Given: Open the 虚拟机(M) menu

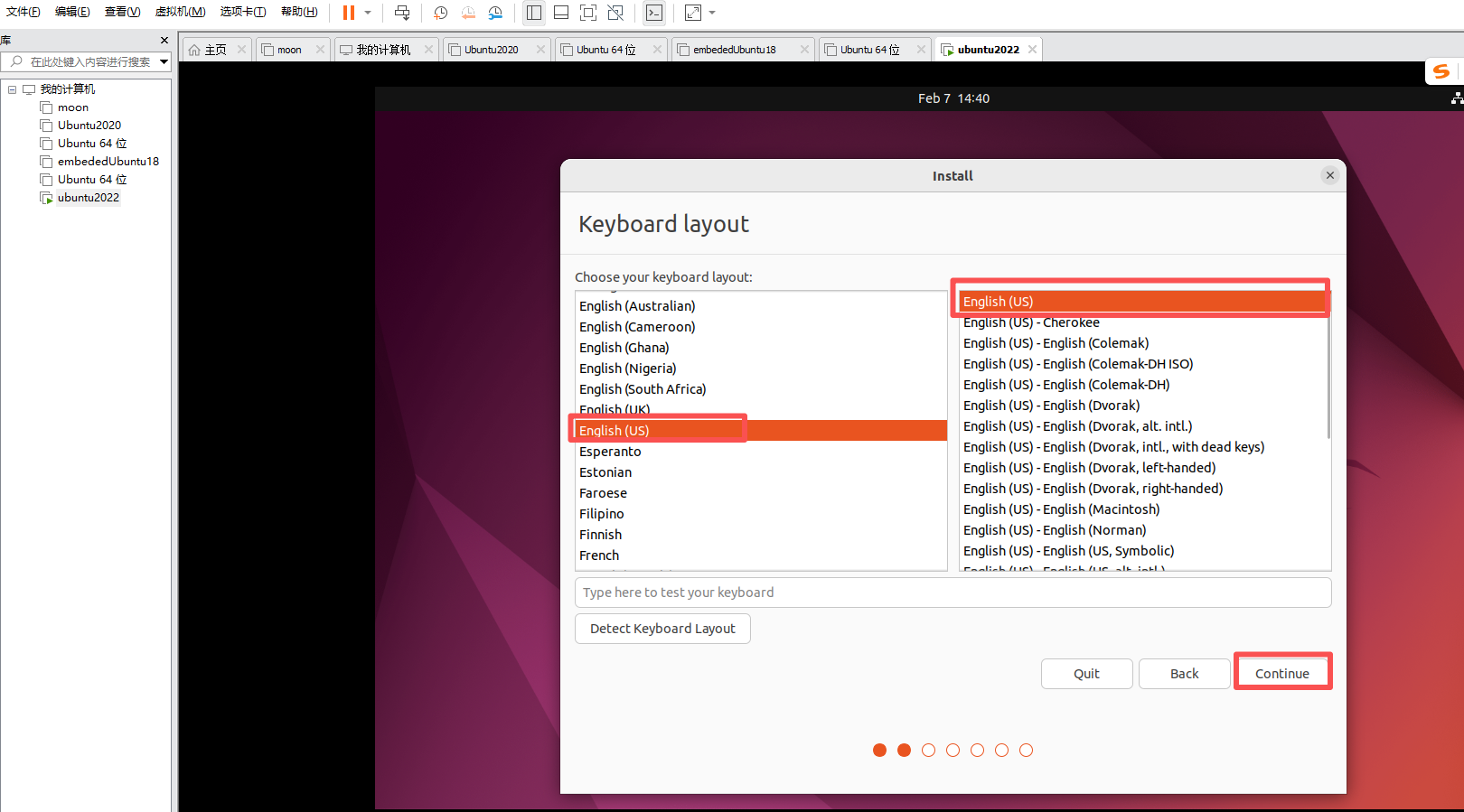Looking at the screenshot, I should (x=180, y=12).
